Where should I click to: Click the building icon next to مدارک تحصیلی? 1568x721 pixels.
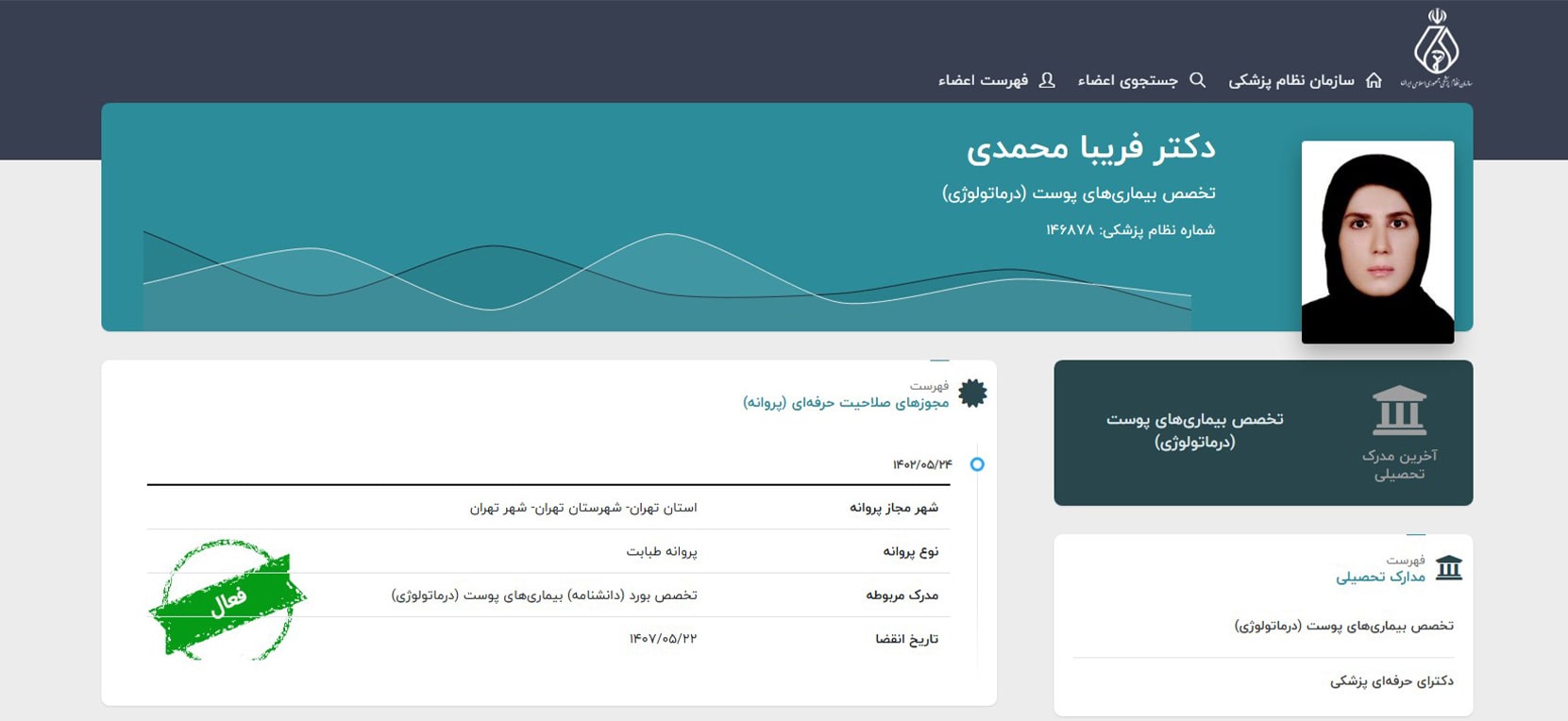[1448, 568]
